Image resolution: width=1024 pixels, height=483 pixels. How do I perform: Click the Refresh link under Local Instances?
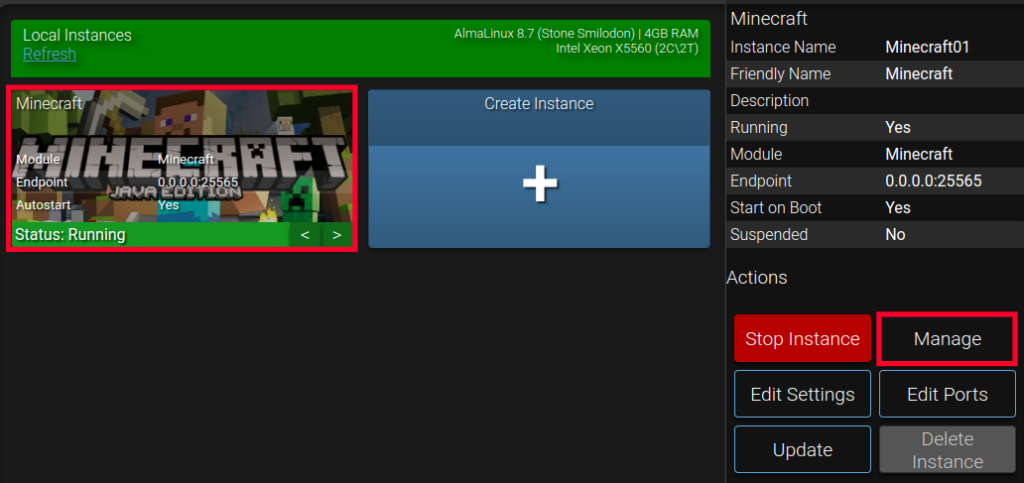click(x=50, y=54)
